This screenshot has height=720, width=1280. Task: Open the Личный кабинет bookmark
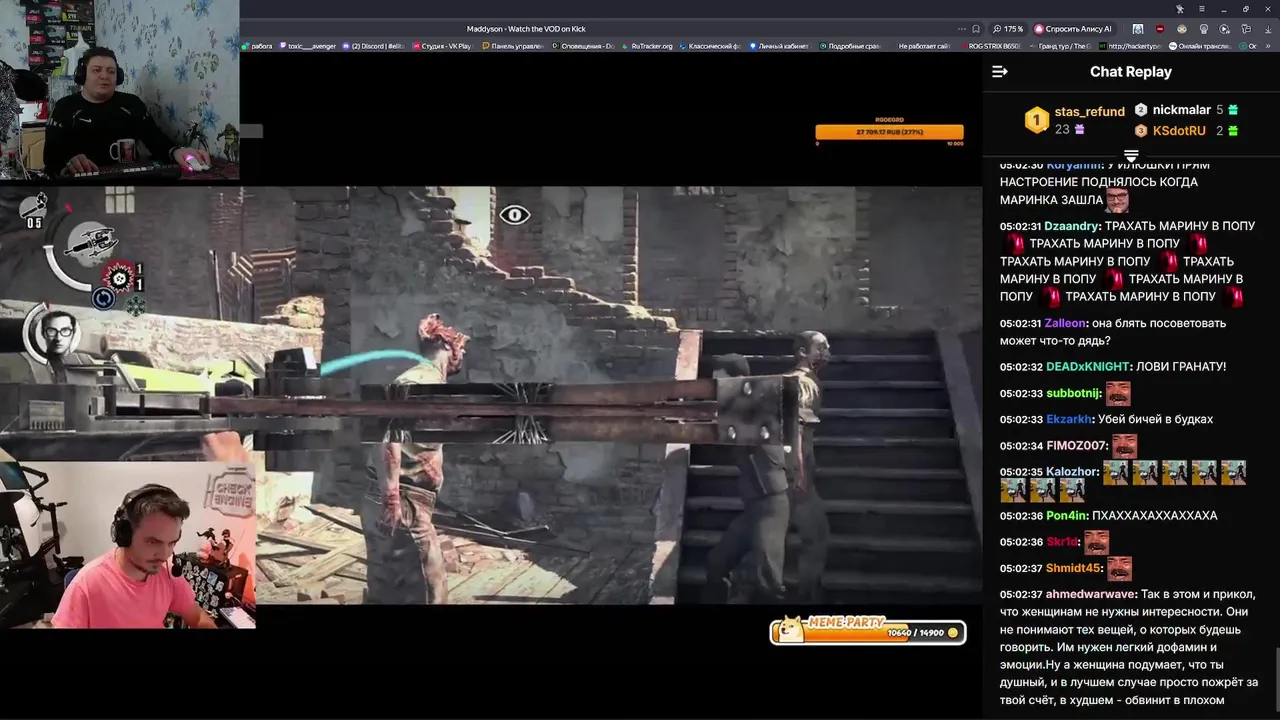point(781,46)
